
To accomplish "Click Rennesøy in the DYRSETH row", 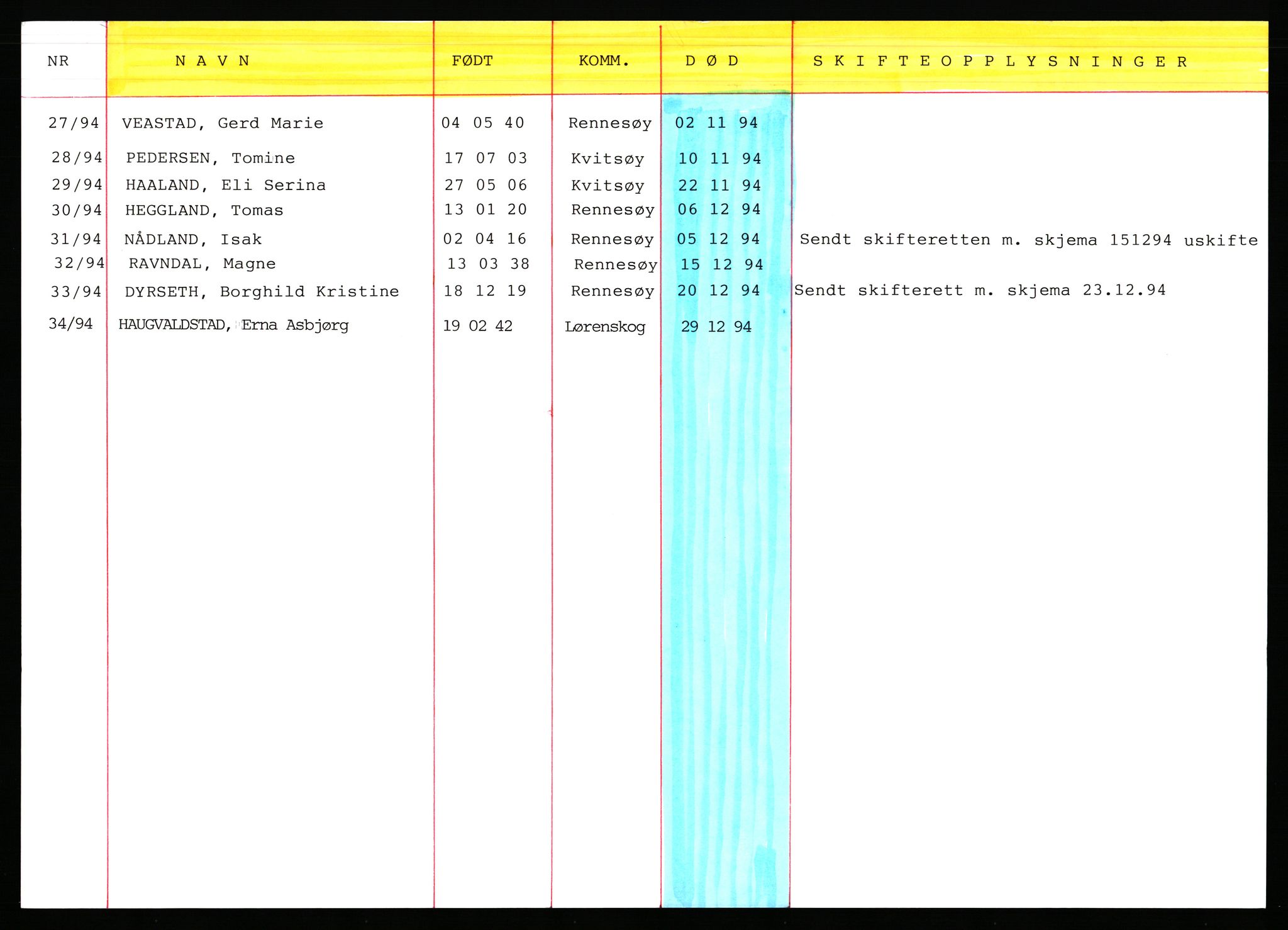I will 613,291.
